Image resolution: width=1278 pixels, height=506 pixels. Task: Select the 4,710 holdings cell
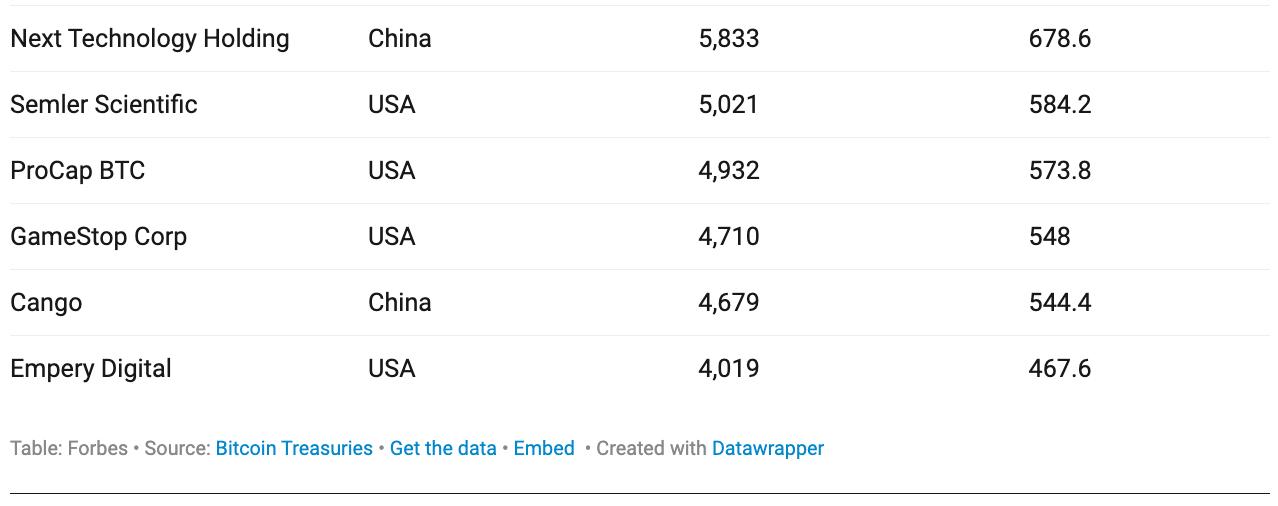(729, 237)
